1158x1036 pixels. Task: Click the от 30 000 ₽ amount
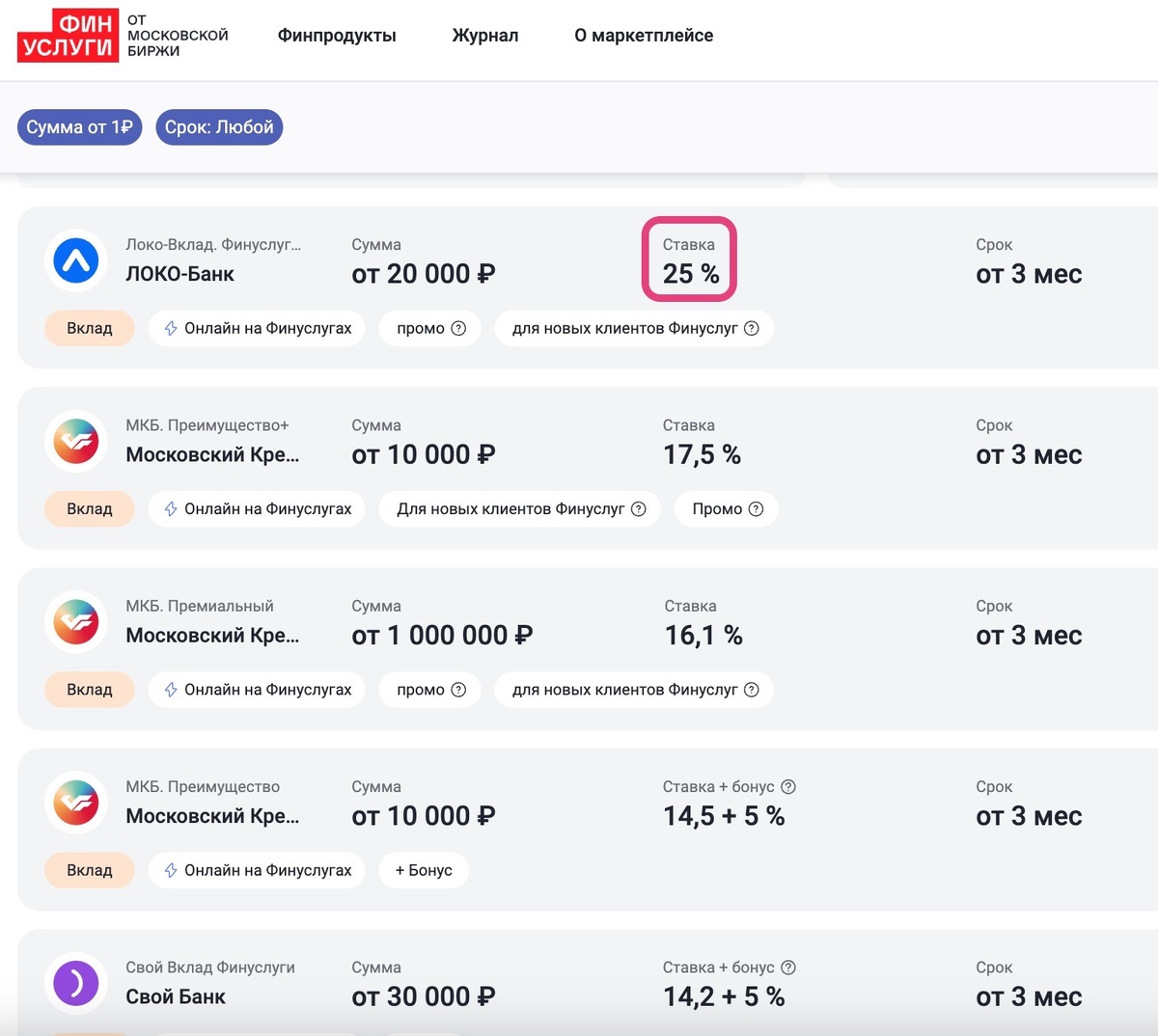tap(424, 996)
